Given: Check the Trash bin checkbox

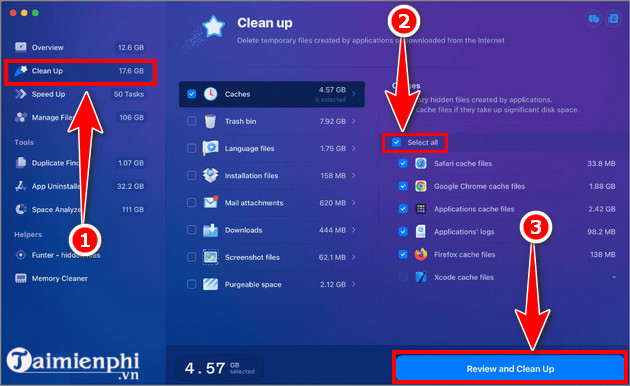Looking at the screenshot, I should pos(192,121).
